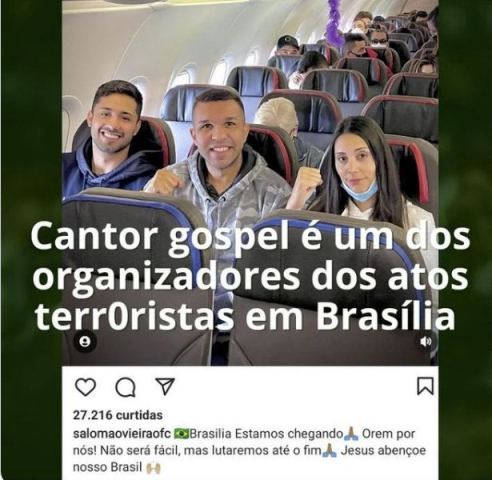Tap the woman with mask under chin
The height and width of the screenshot is (480, 492).
(358, 170)
